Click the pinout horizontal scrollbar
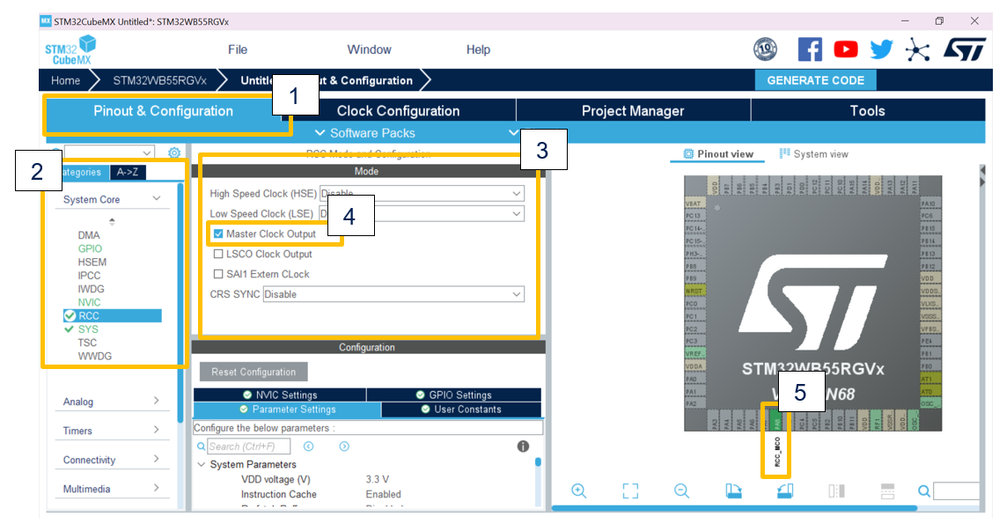This screenshot has height=525, width=999. point(734,508)
